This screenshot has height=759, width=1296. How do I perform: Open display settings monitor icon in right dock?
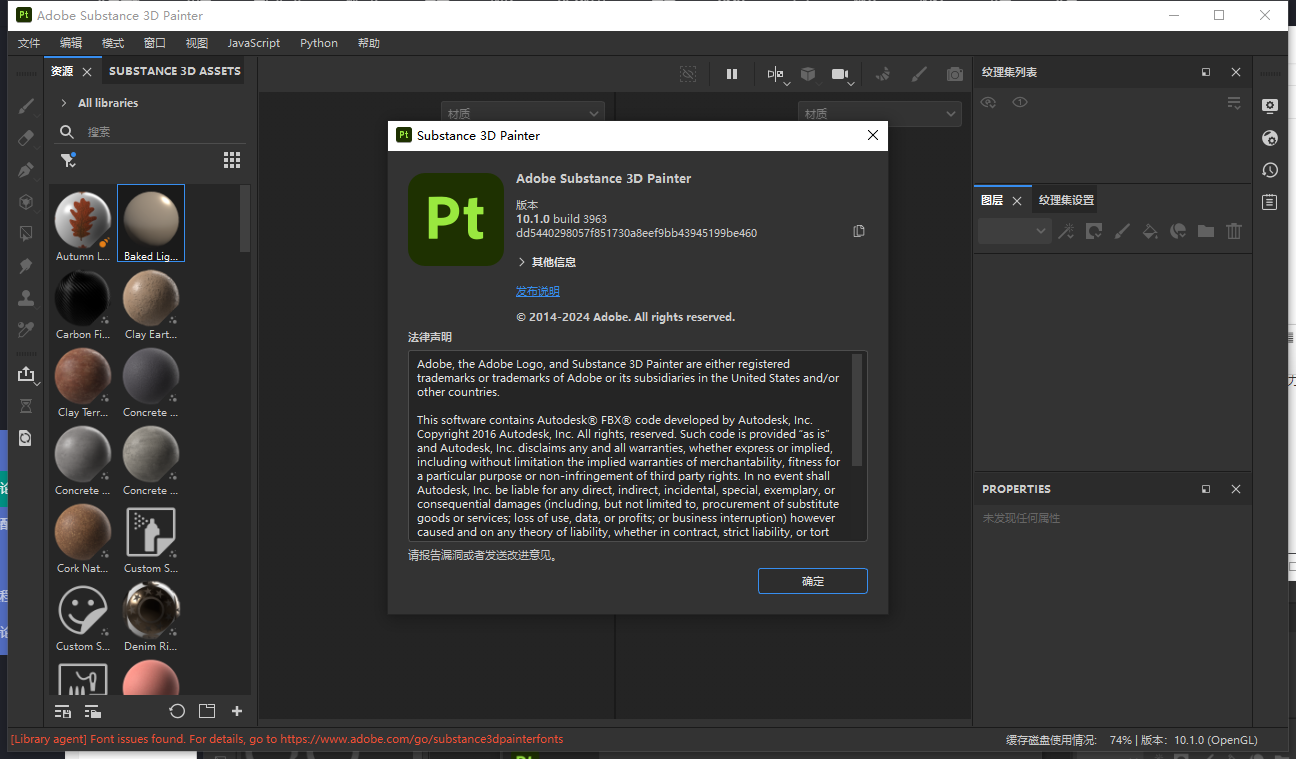1270,106
